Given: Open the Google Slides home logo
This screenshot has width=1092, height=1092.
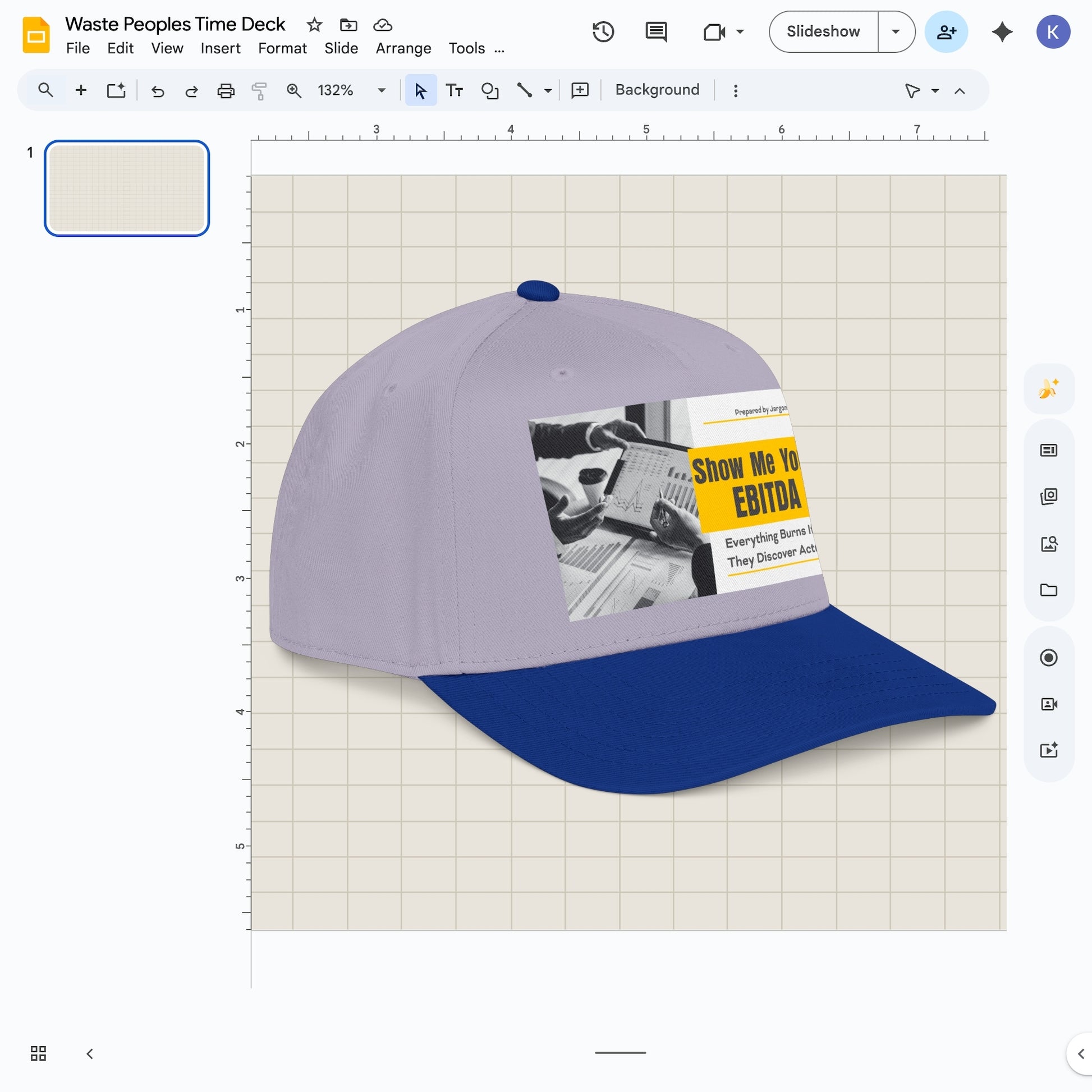Looking at the screenshot, I should pos(35,35).
